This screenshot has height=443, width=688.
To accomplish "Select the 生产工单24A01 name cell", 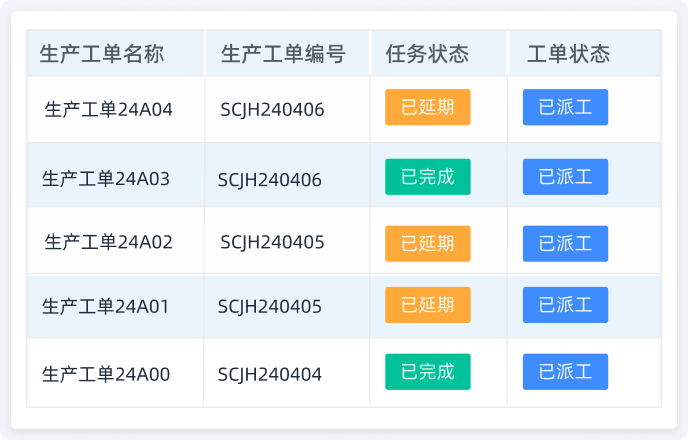I will [x=106, y=306].
